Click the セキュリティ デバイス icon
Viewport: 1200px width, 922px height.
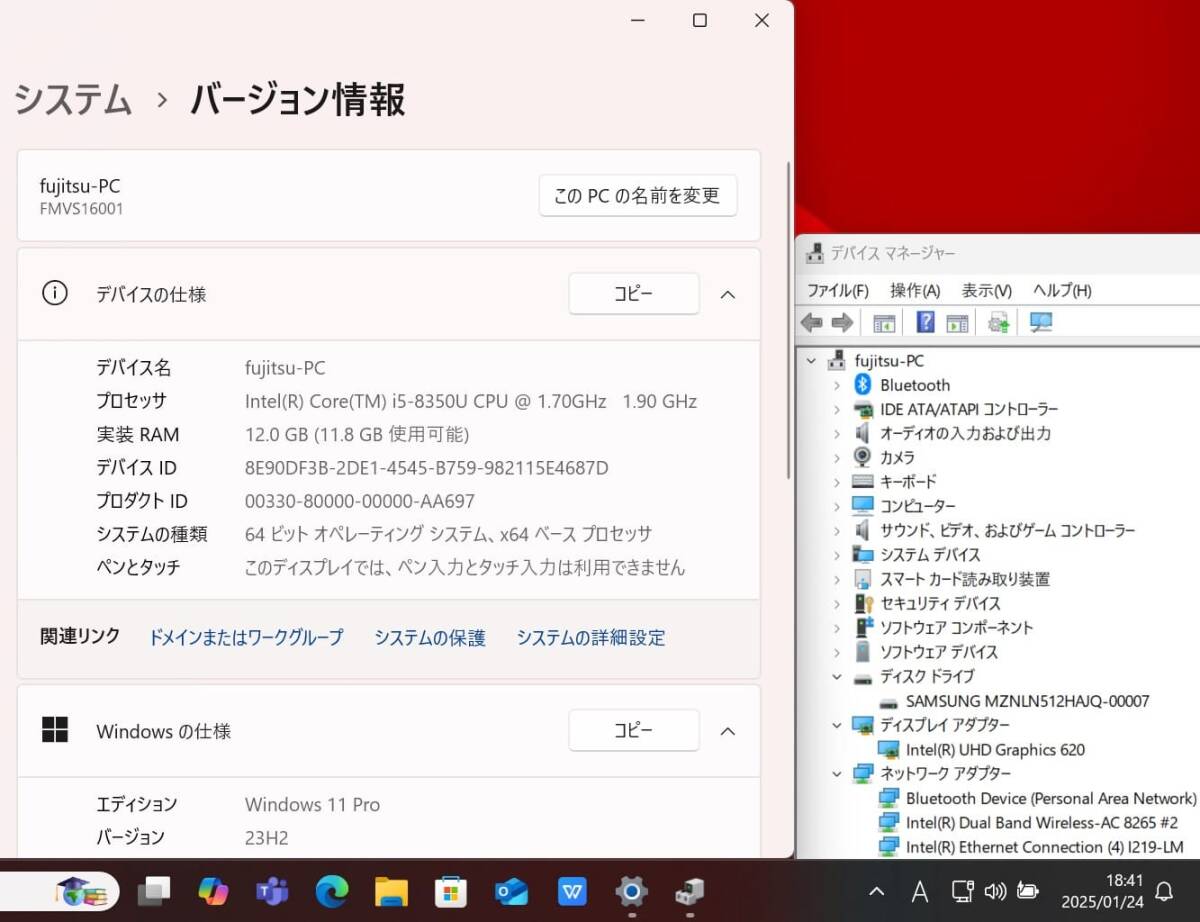click(x=864, y=603)
